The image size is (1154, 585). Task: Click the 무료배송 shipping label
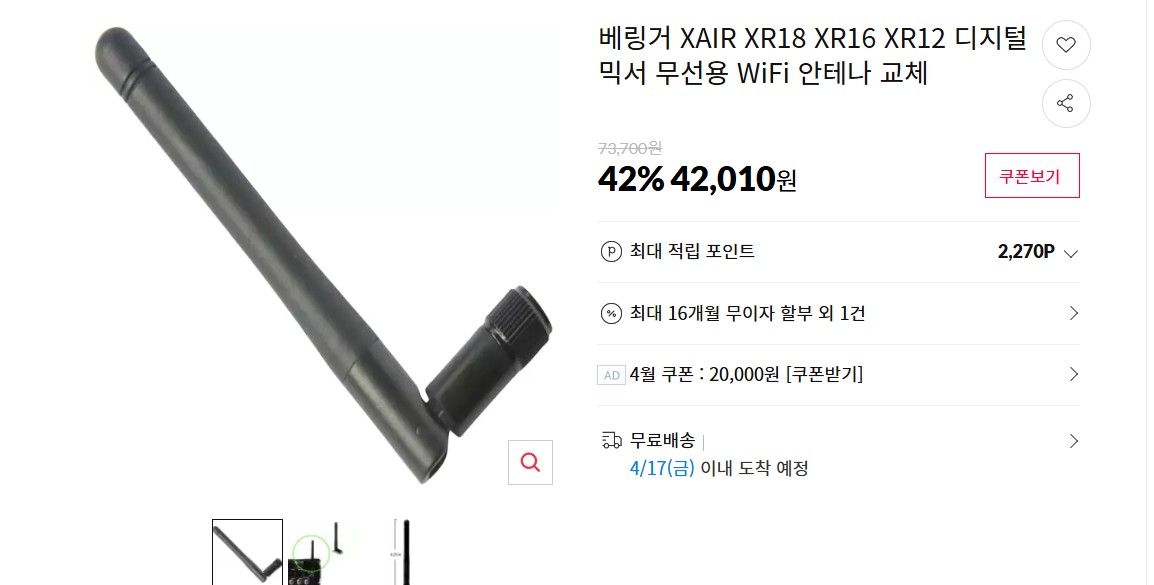(x=662, y=441)
